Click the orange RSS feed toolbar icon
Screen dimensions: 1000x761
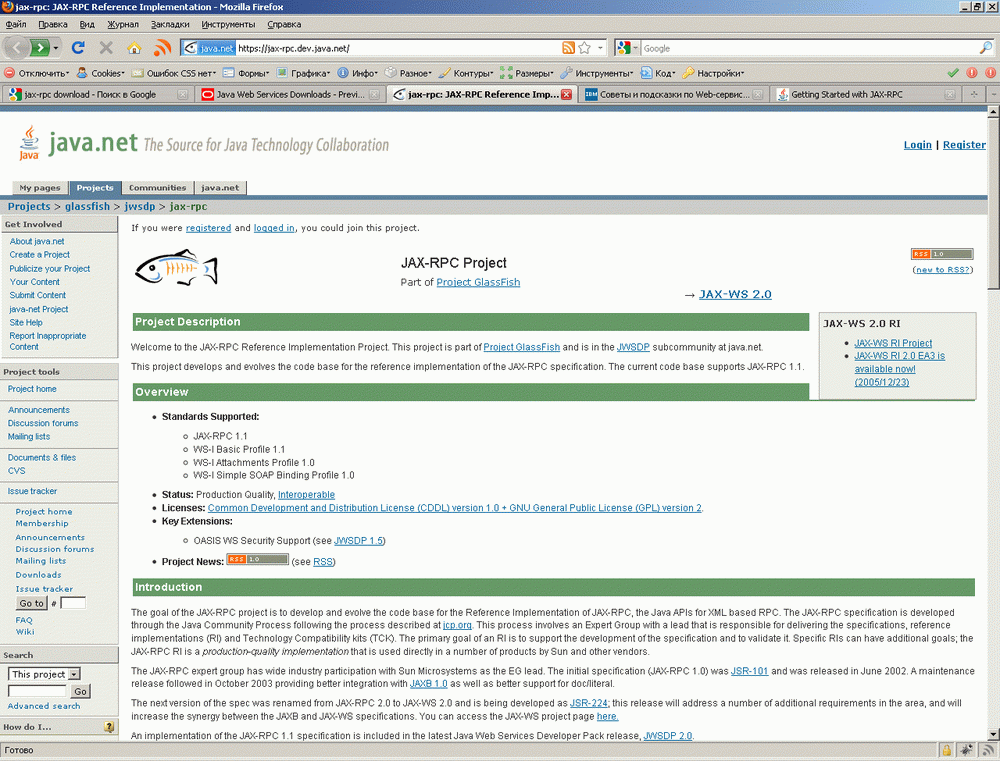163,48
